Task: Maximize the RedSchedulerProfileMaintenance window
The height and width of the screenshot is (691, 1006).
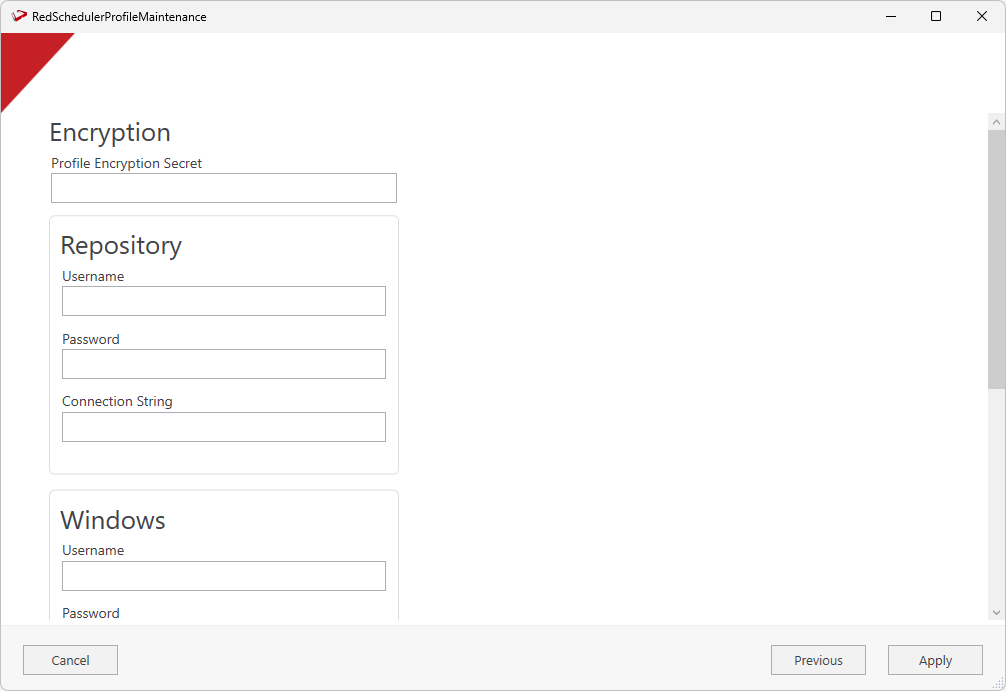Action: (936, 16)
